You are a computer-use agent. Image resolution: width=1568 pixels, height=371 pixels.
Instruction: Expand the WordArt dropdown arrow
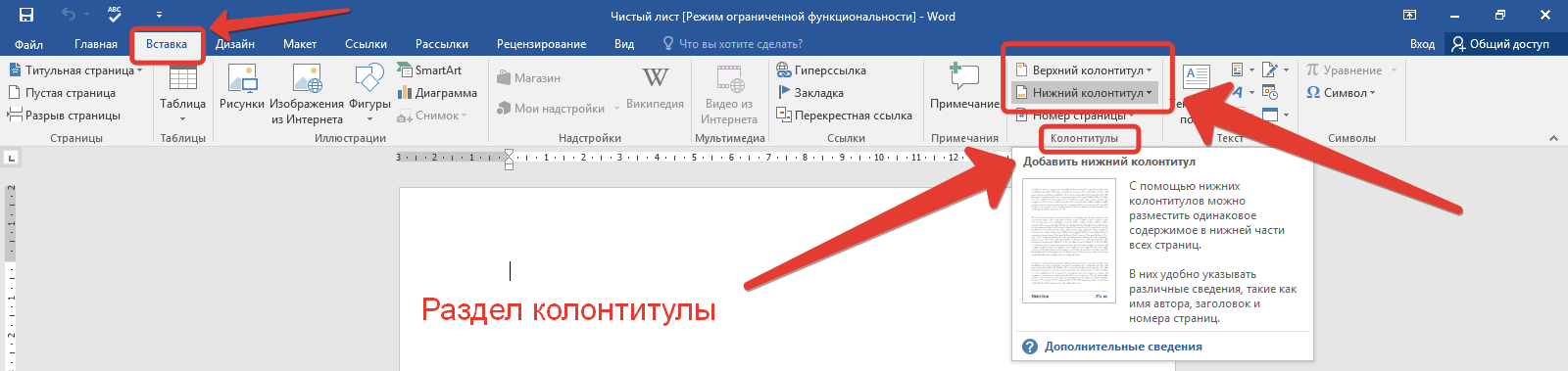pos(1251,93)
